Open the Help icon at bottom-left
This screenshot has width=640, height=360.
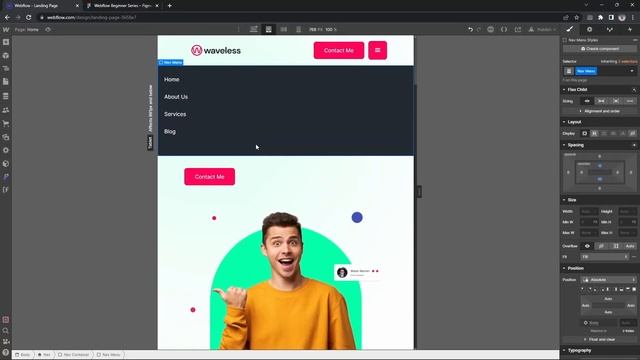pos(6,352)
